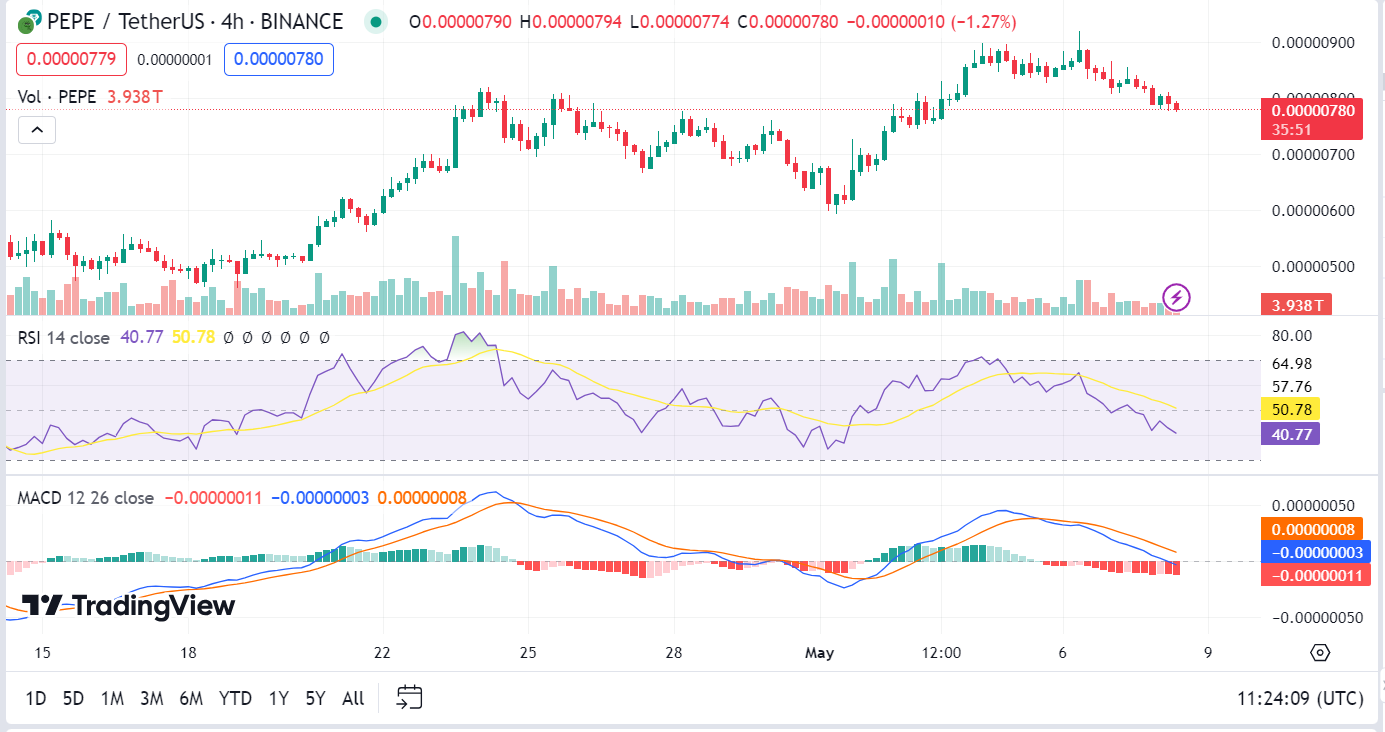1385x732 pixels.
Task: Click the red volume label 3.938T on axis
Action: (1297, 305)
